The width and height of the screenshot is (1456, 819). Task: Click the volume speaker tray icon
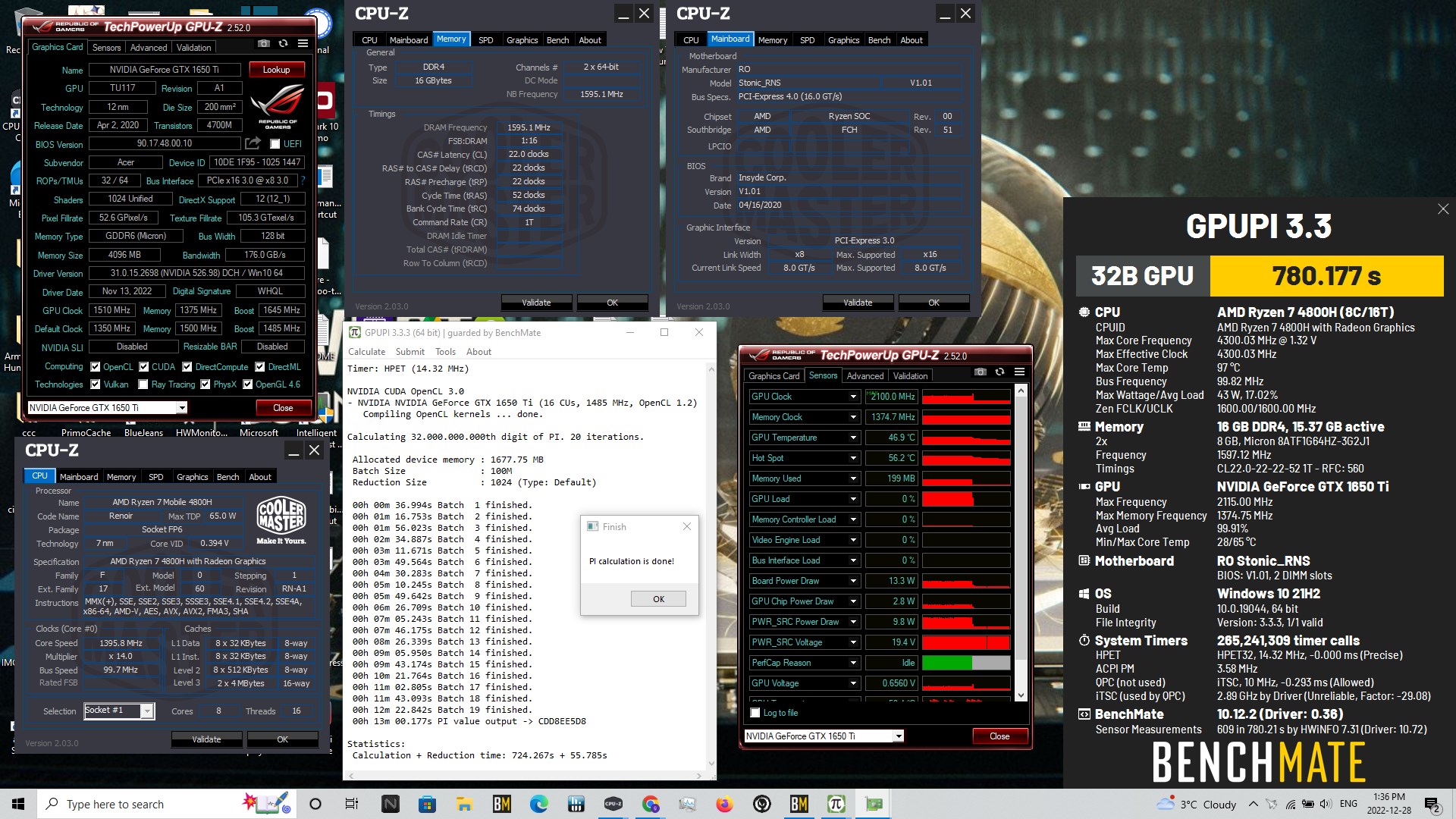click(x=1325, y=804)
